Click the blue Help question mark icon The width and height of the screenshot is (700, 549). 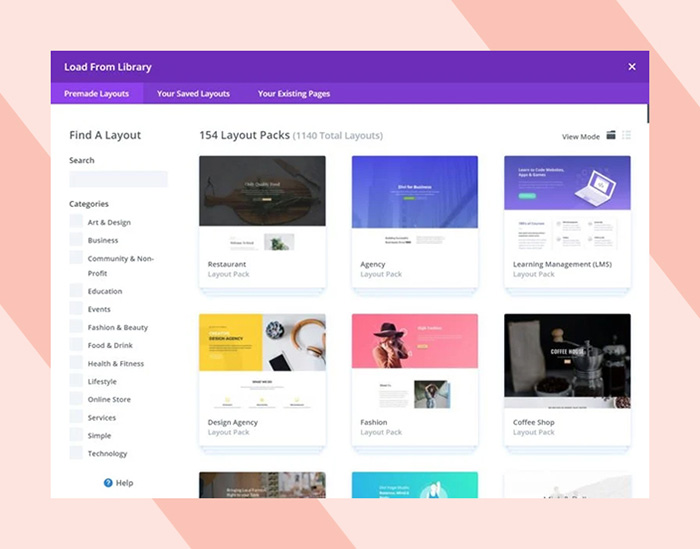108,482
